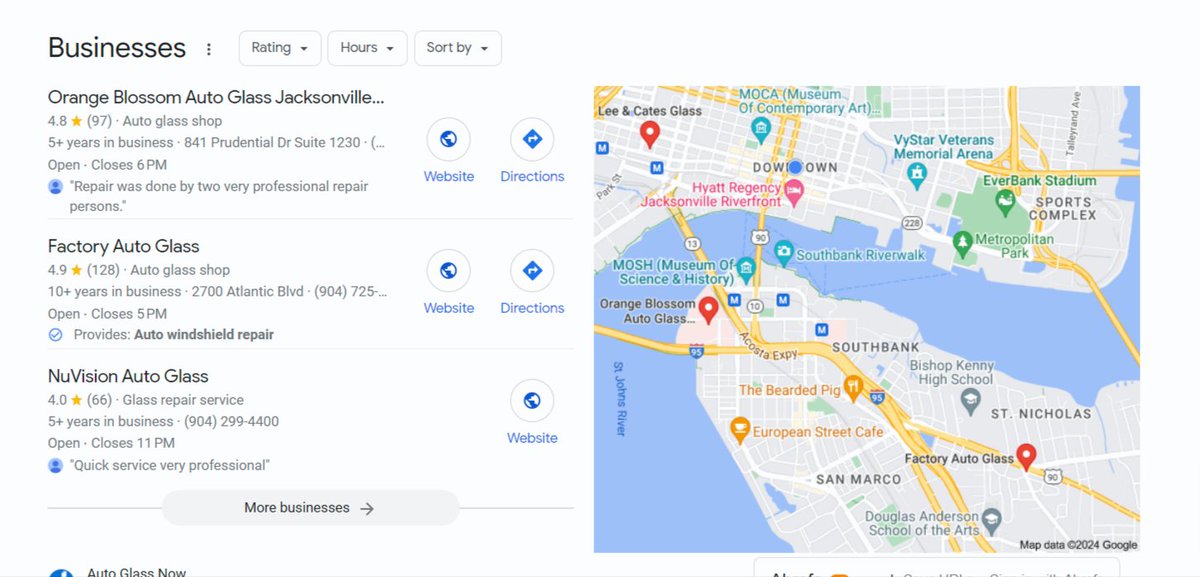Click the Orange Blossom Auto Glass red map pin

[708, 311]
